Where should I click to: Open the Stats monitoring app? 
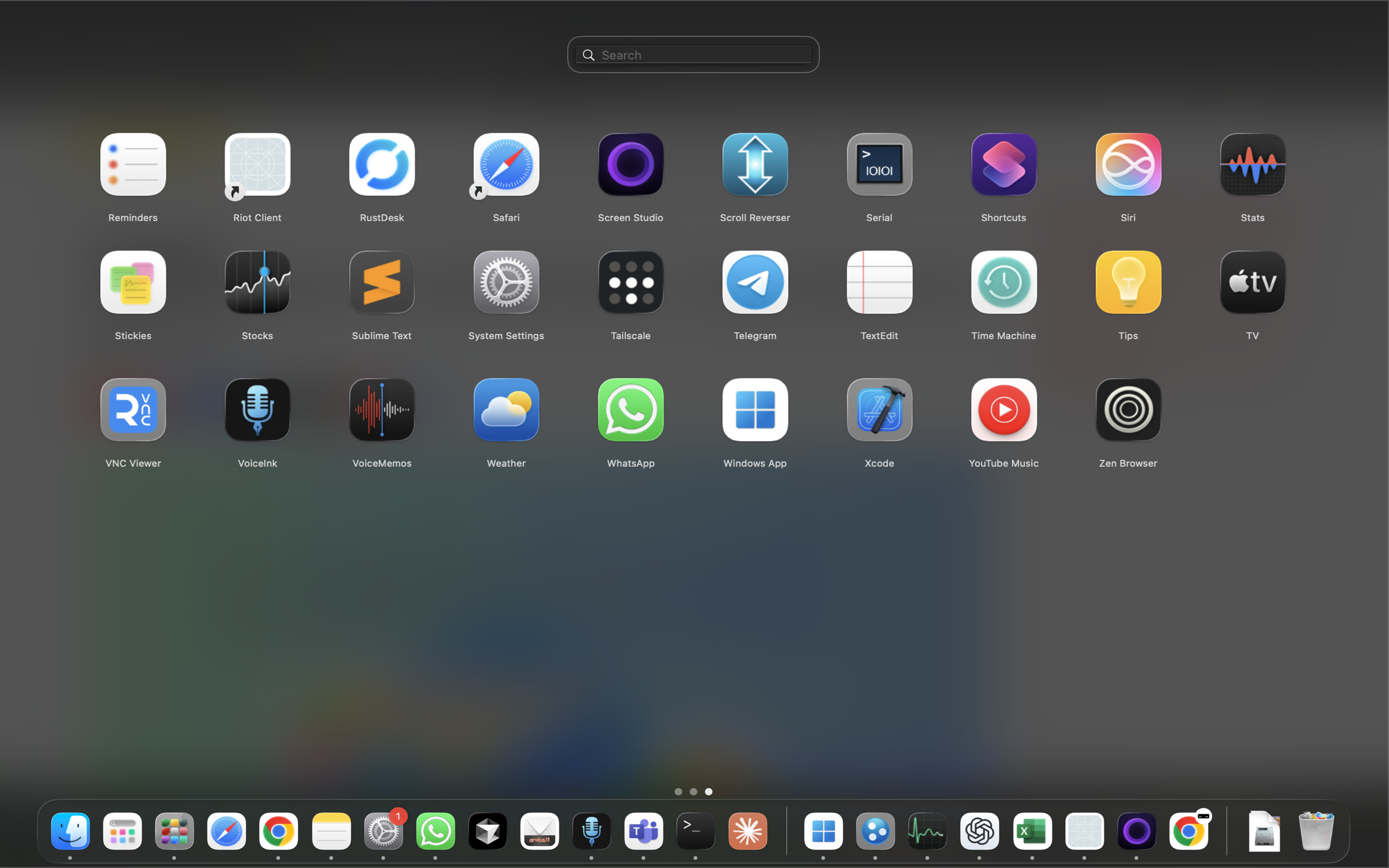pyautogui.click(x=1253, y=165)
